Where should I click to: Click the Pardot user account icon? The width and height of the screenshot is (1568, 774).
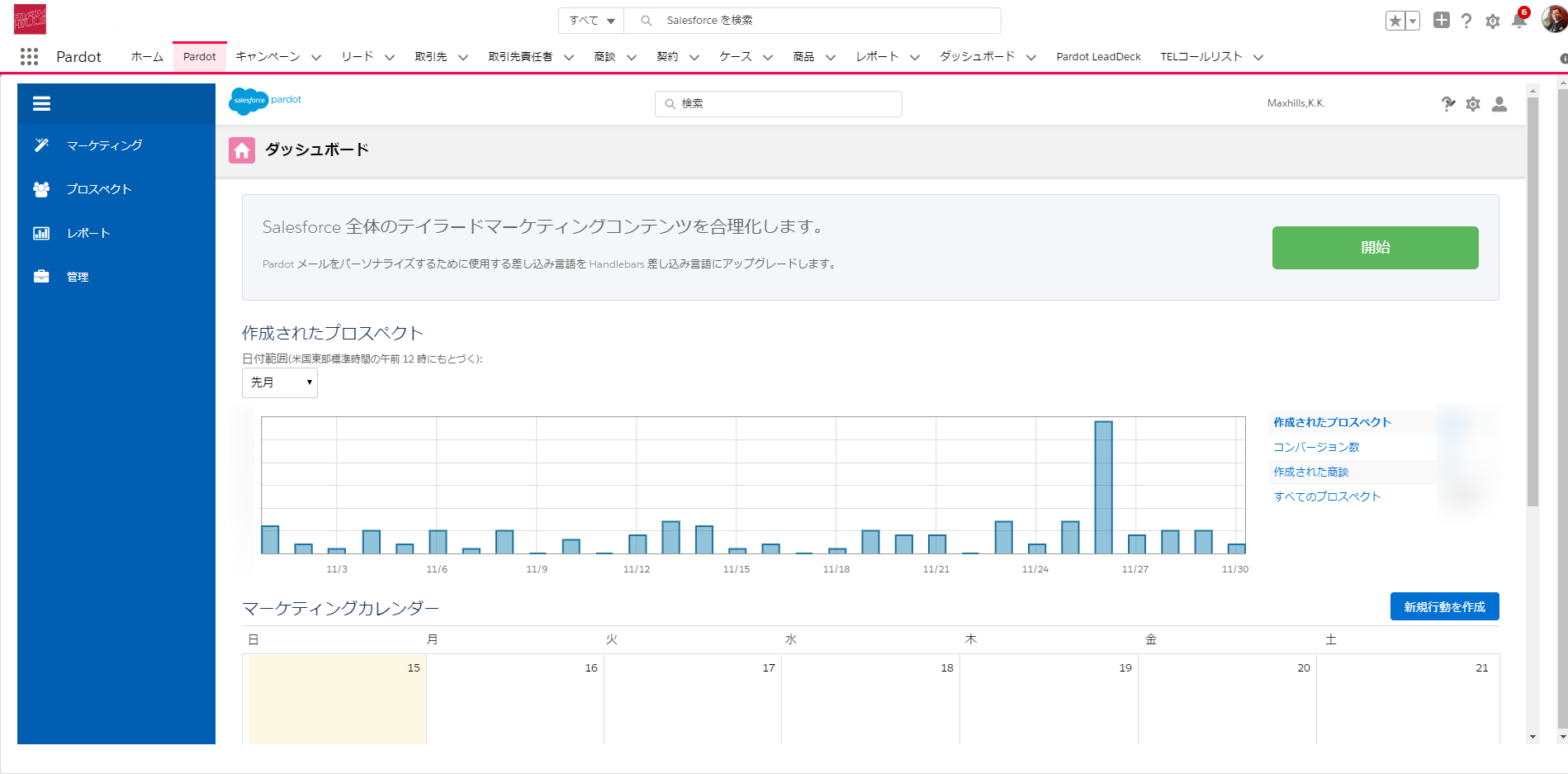[1499, 104]
